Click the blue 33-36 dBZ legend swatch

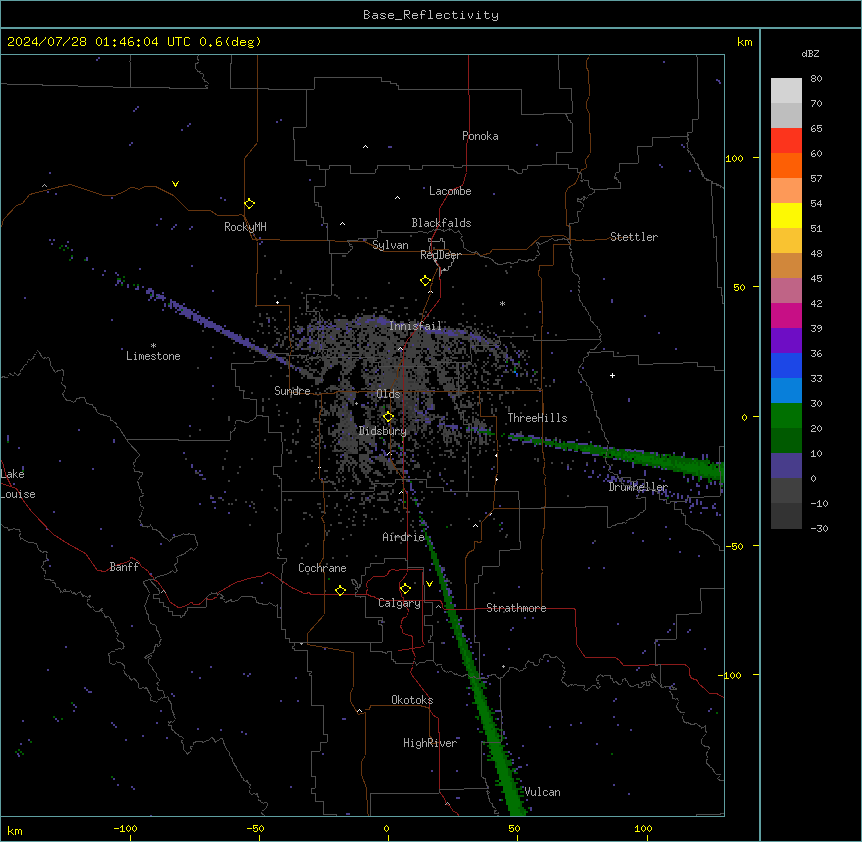[786, 365]
